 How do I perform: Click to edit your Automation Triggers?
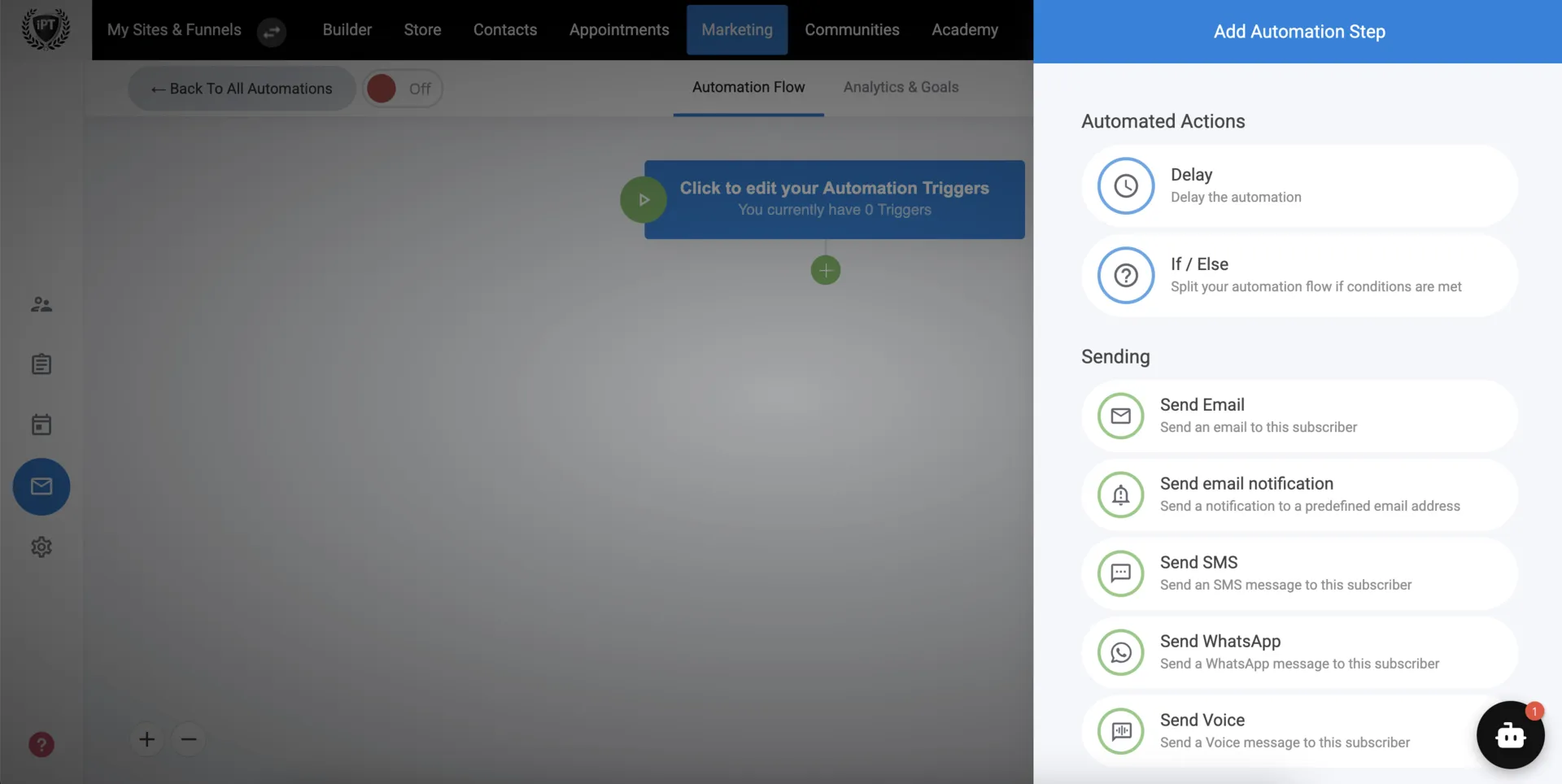(x=834, y=199)
